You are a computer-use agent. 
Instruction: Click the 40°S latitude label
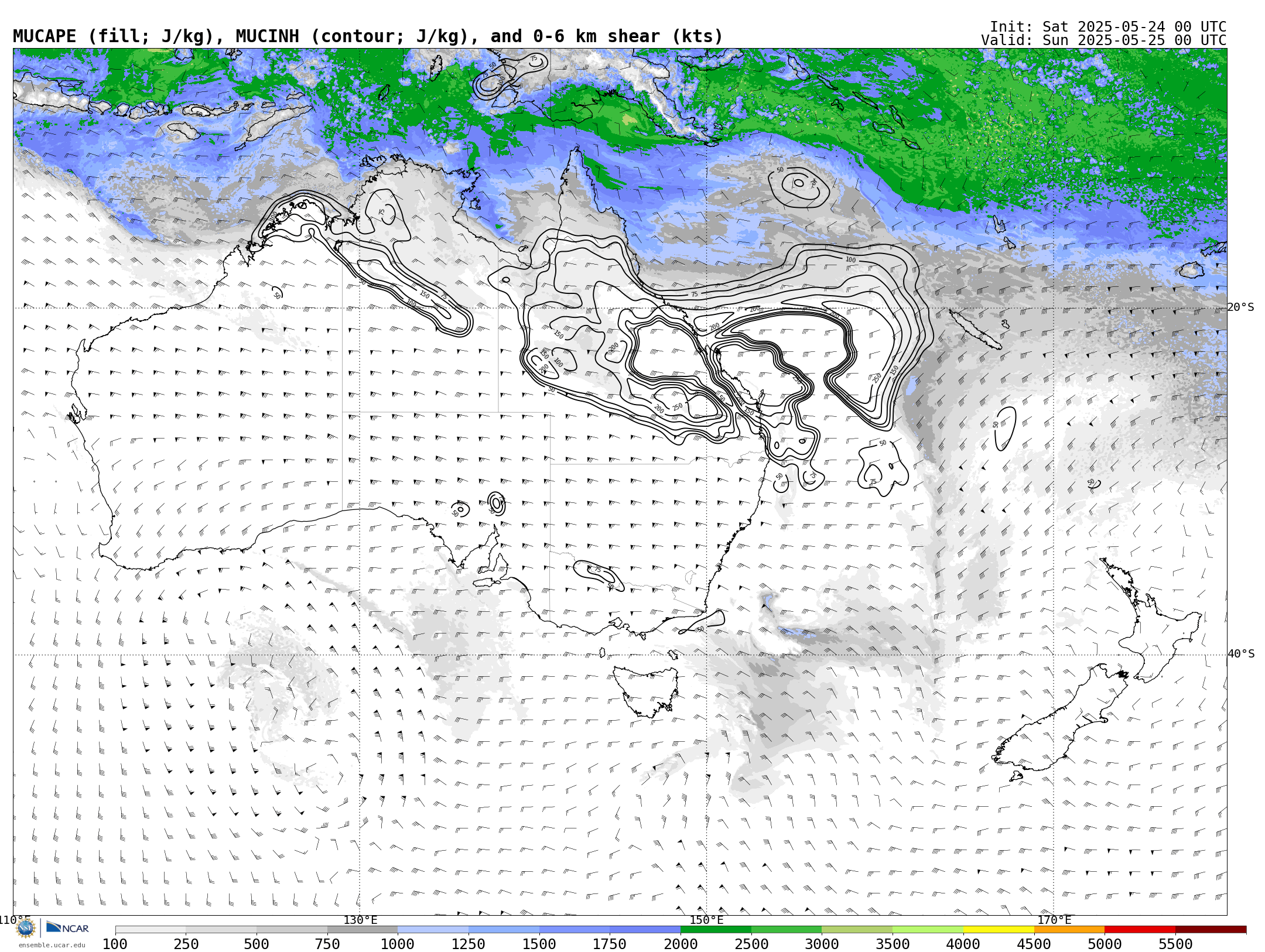pos(1241,654)
